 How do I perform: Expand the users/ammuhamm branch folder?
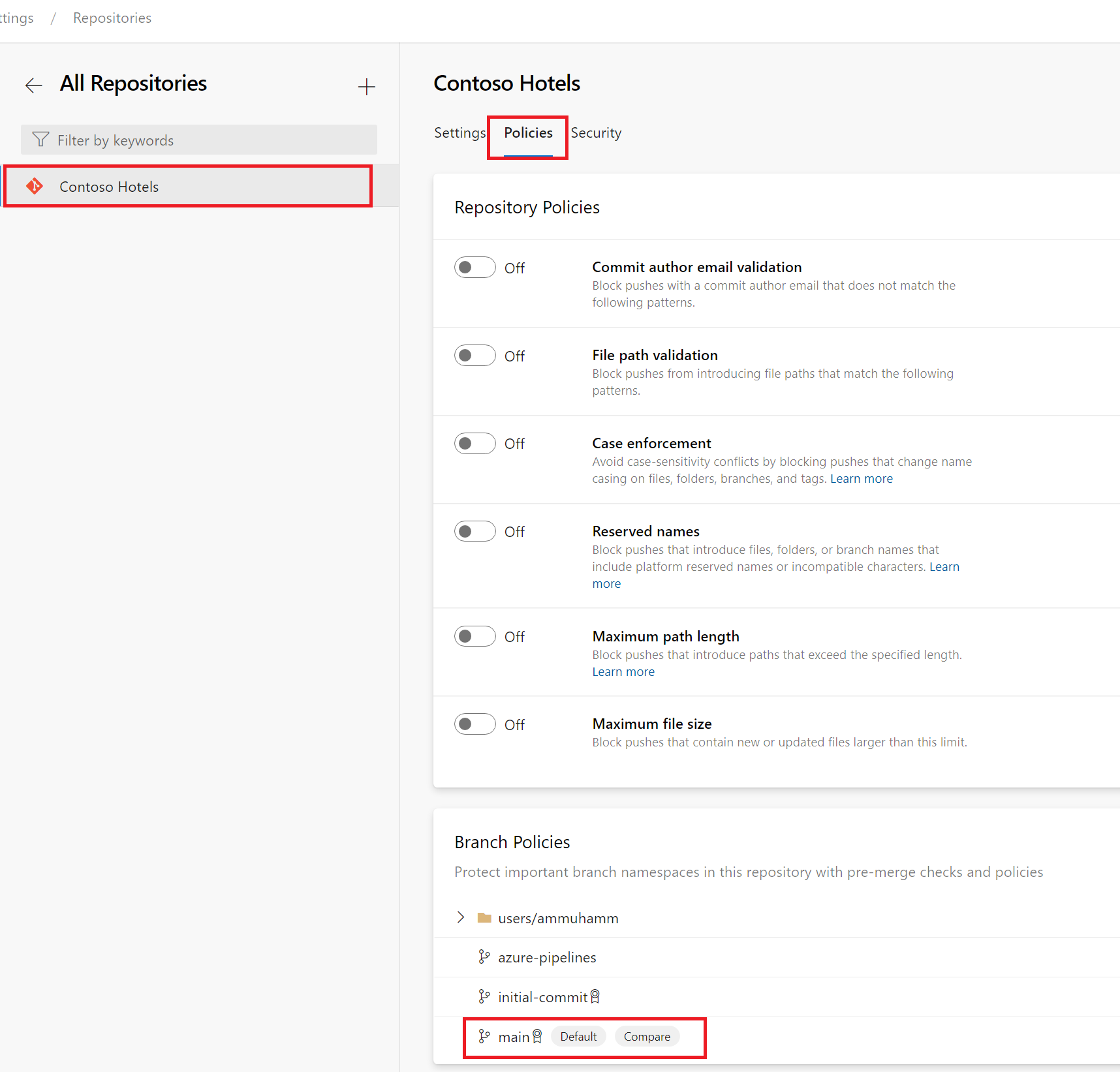461,918
